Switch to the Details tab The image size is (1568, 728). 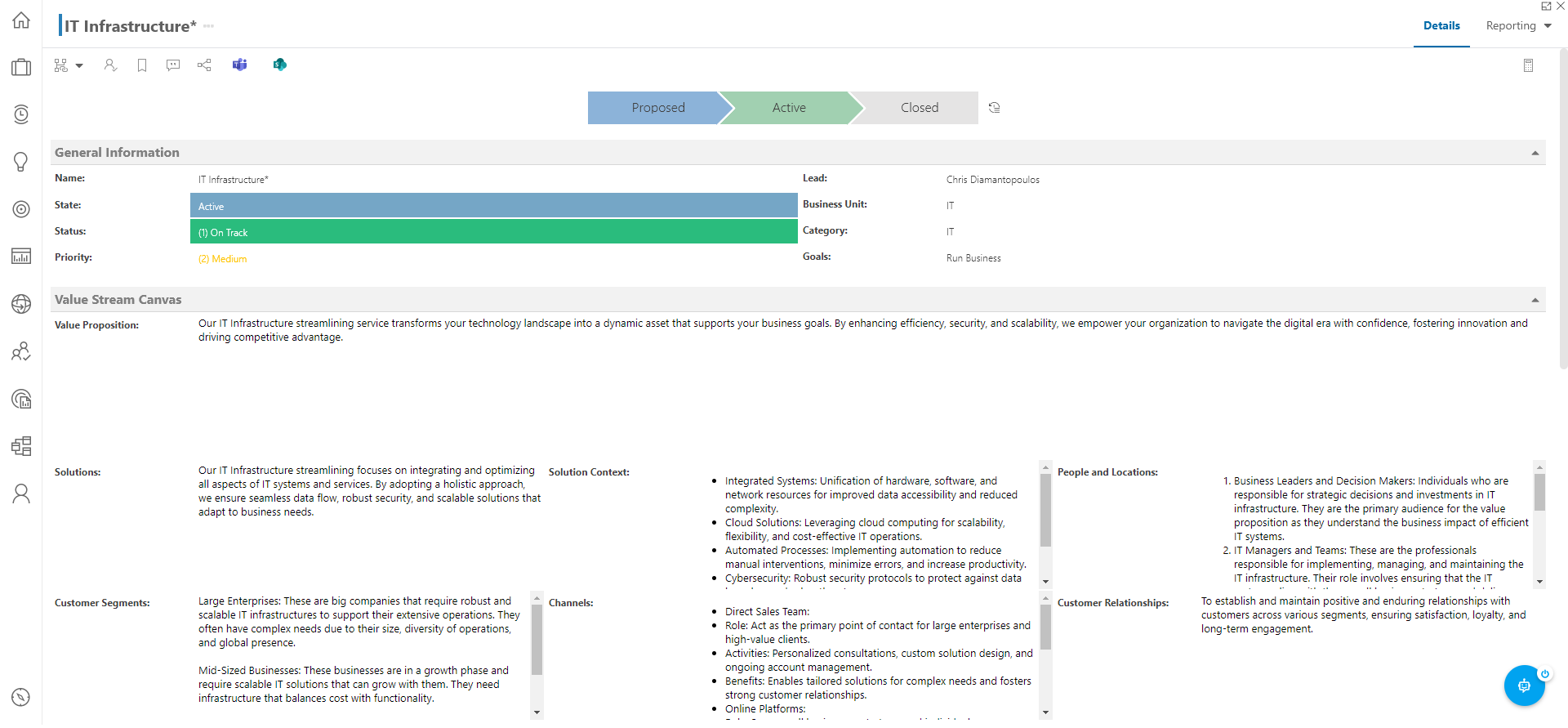pos(1441,25)
